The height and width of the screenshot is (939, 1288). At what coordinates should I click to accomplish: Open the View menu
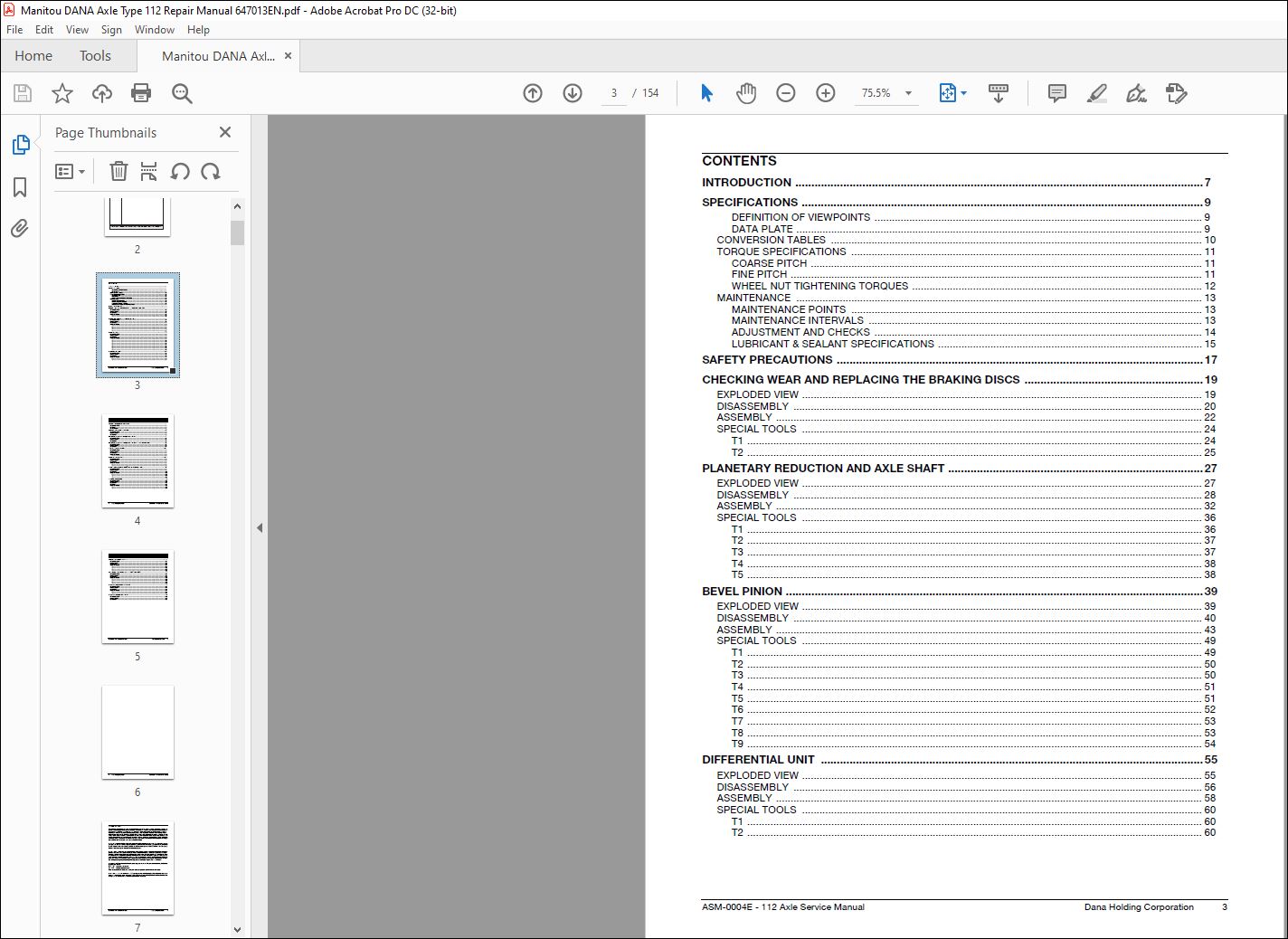click(x=77, y=30)
